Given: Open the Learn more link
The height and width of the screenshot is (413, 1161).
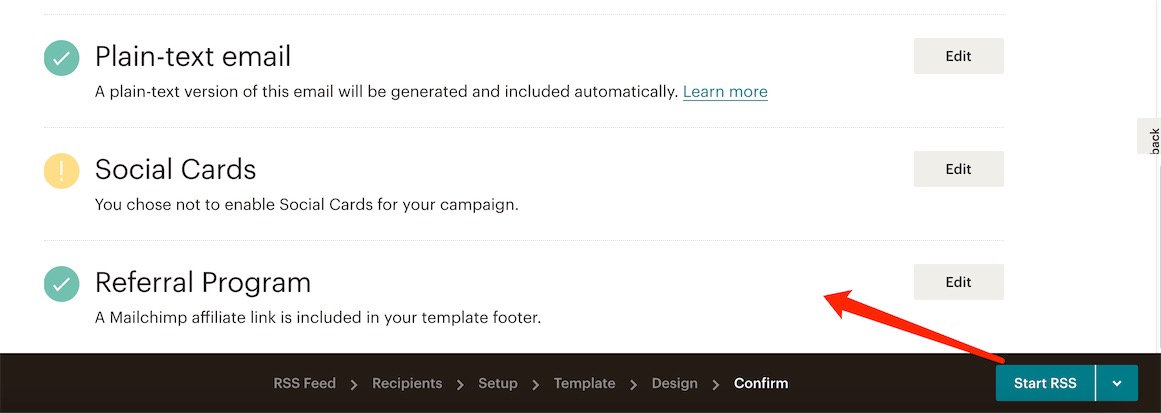Looking at the screenshot, I should tap(725, 92).
